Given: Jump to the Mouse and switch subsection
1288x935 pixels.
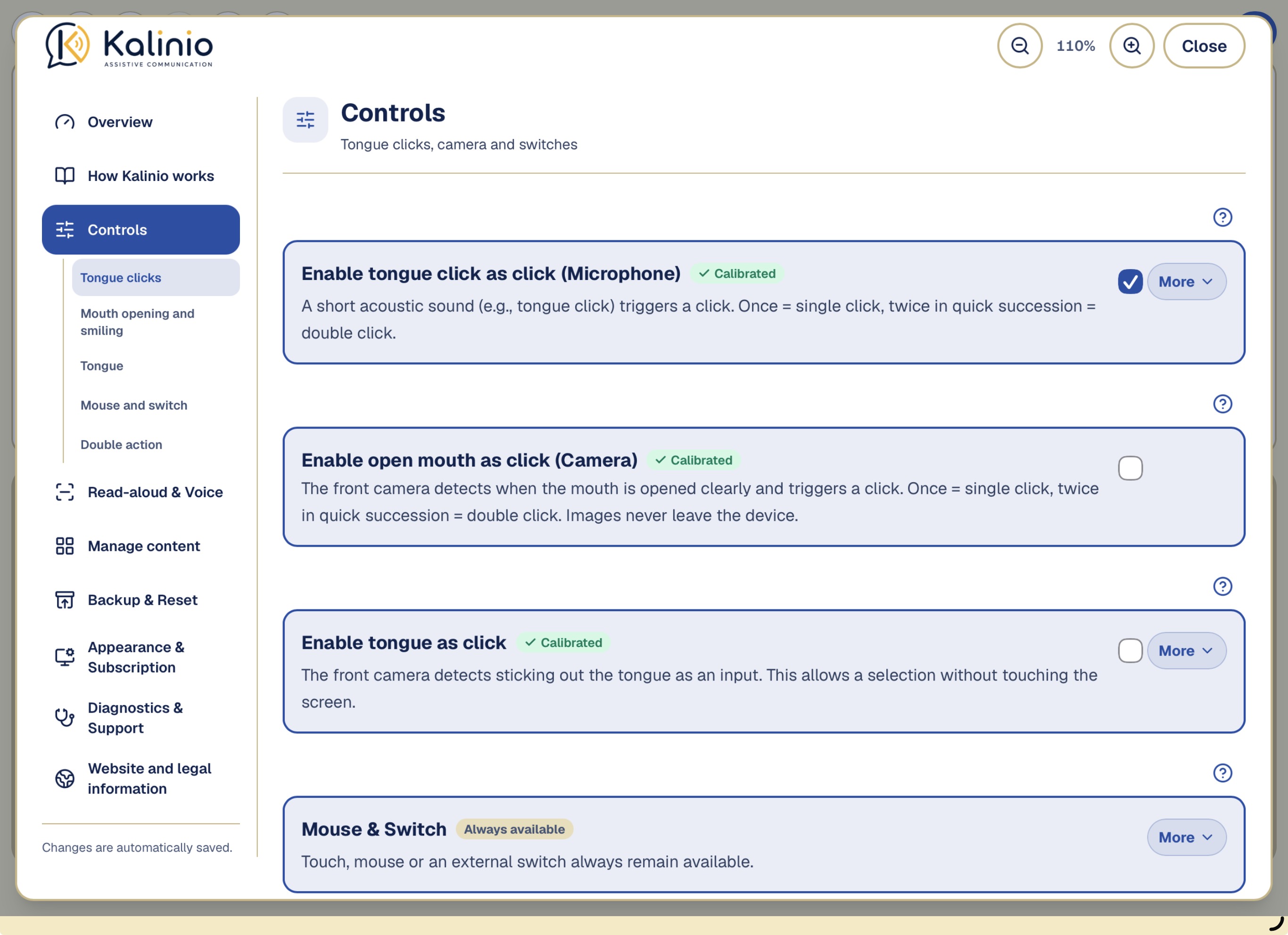Looking at the screenshot, I should coord(156,405).
